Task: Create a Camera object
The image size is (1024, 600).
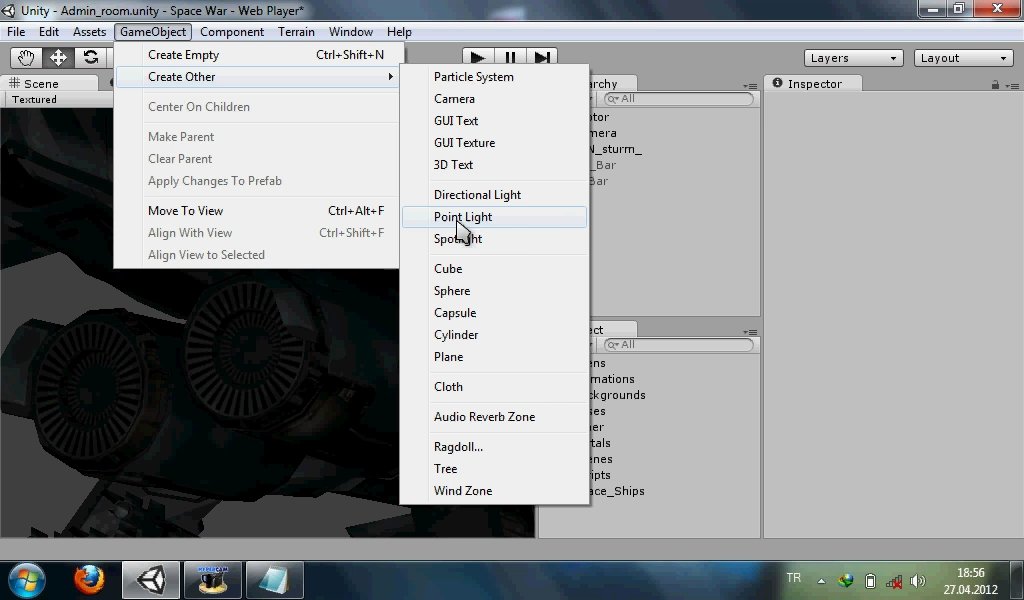Action: (x=494, y=99)
